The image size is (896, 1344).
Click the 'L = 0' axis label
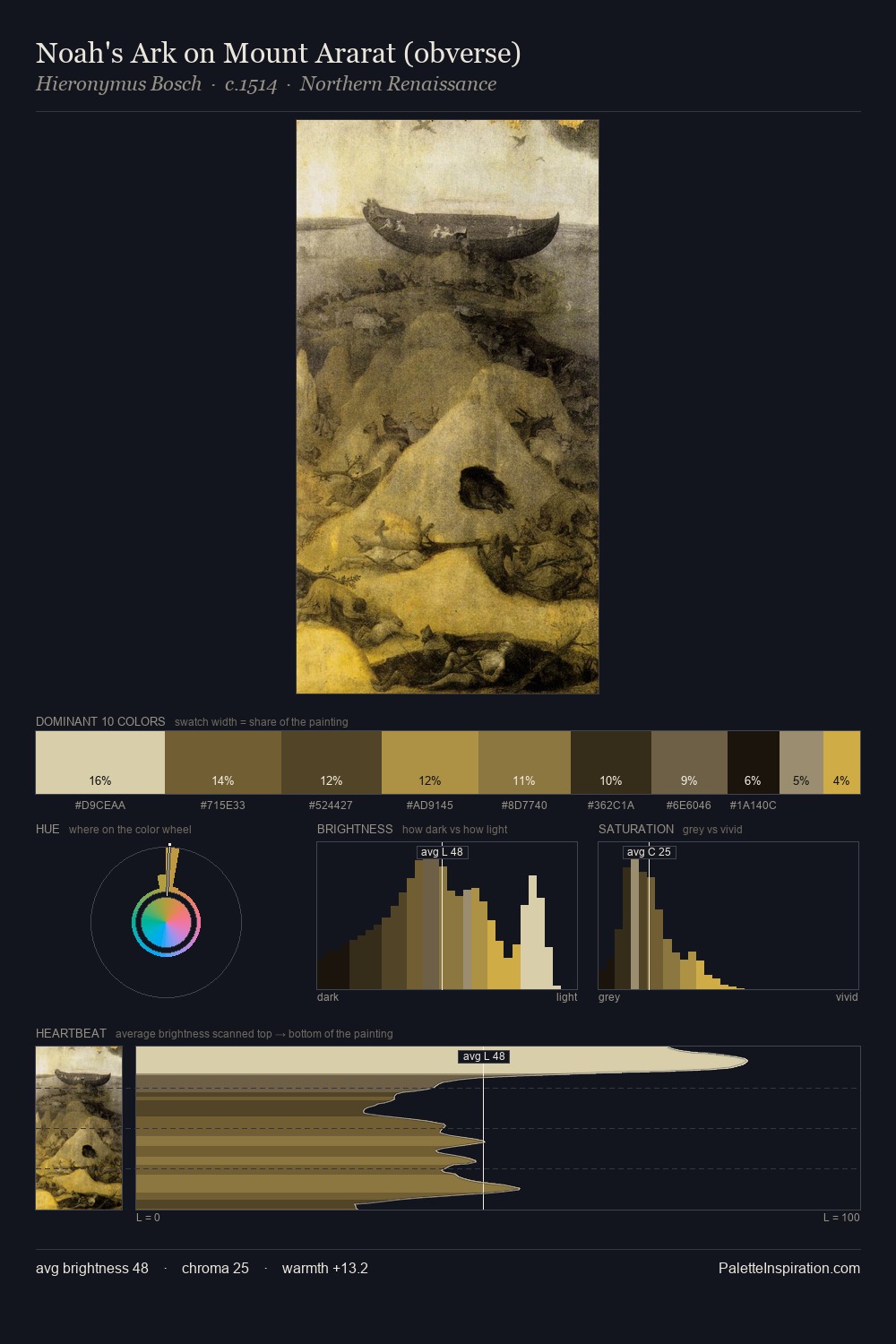pyautogui.click(x=148, y=1218)
